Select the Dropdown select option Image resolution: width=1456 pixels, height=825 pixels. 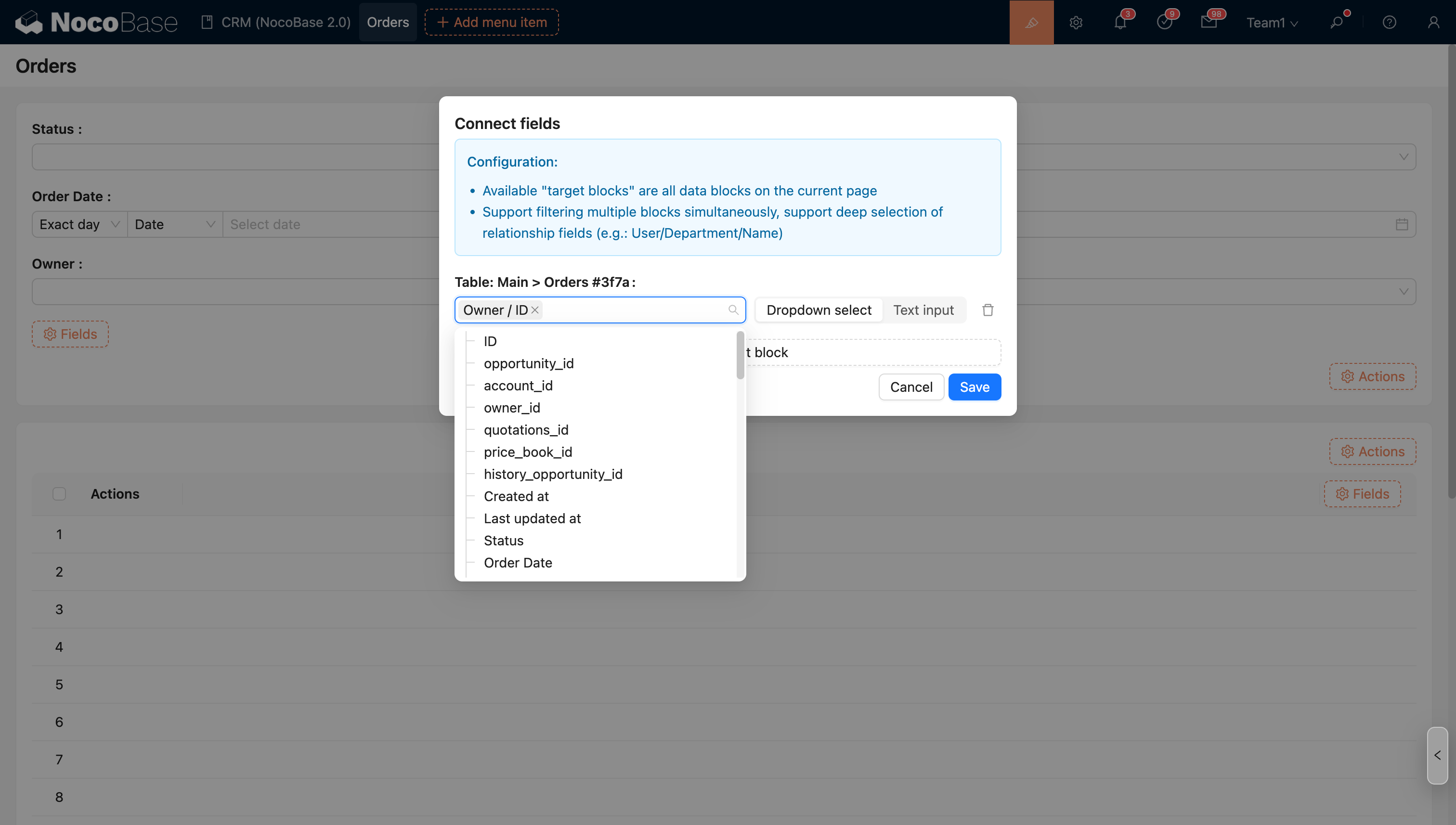[819, 310]
